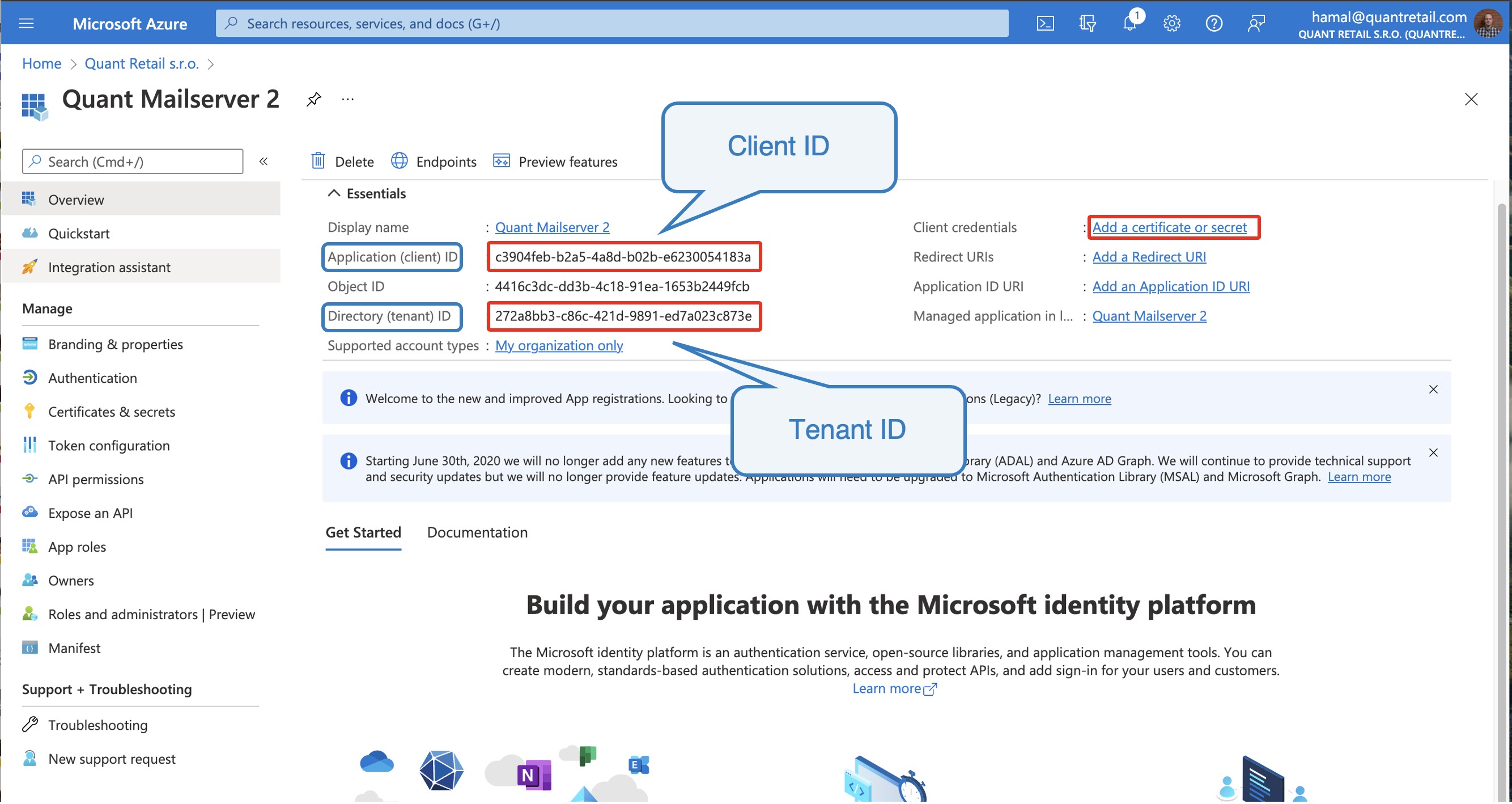
Task: Click the Microsoft Azure portal title
Action: [x=130, y=23]
